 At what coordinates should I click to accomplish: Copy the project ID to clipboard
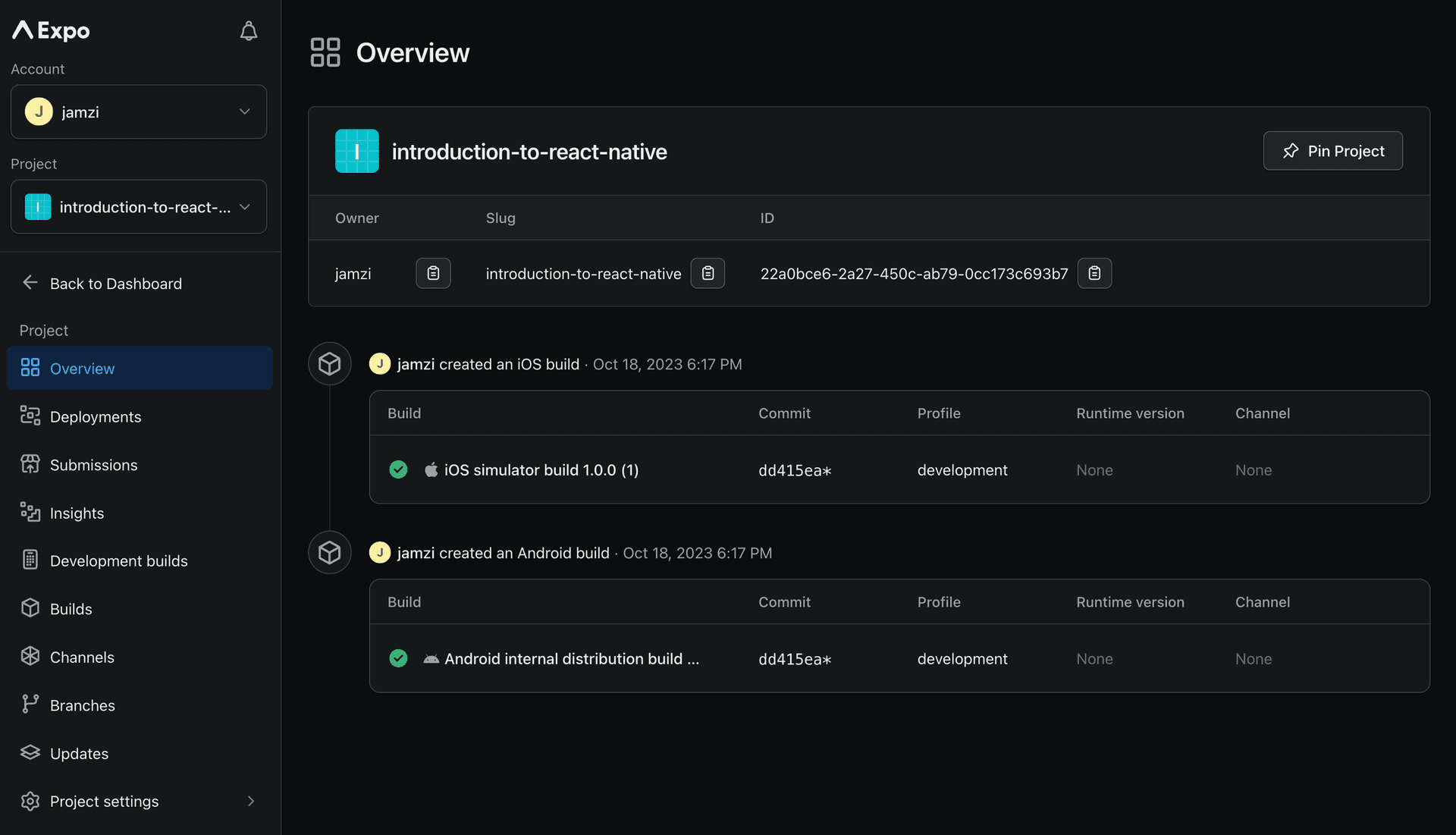(x=1094, y=273)
